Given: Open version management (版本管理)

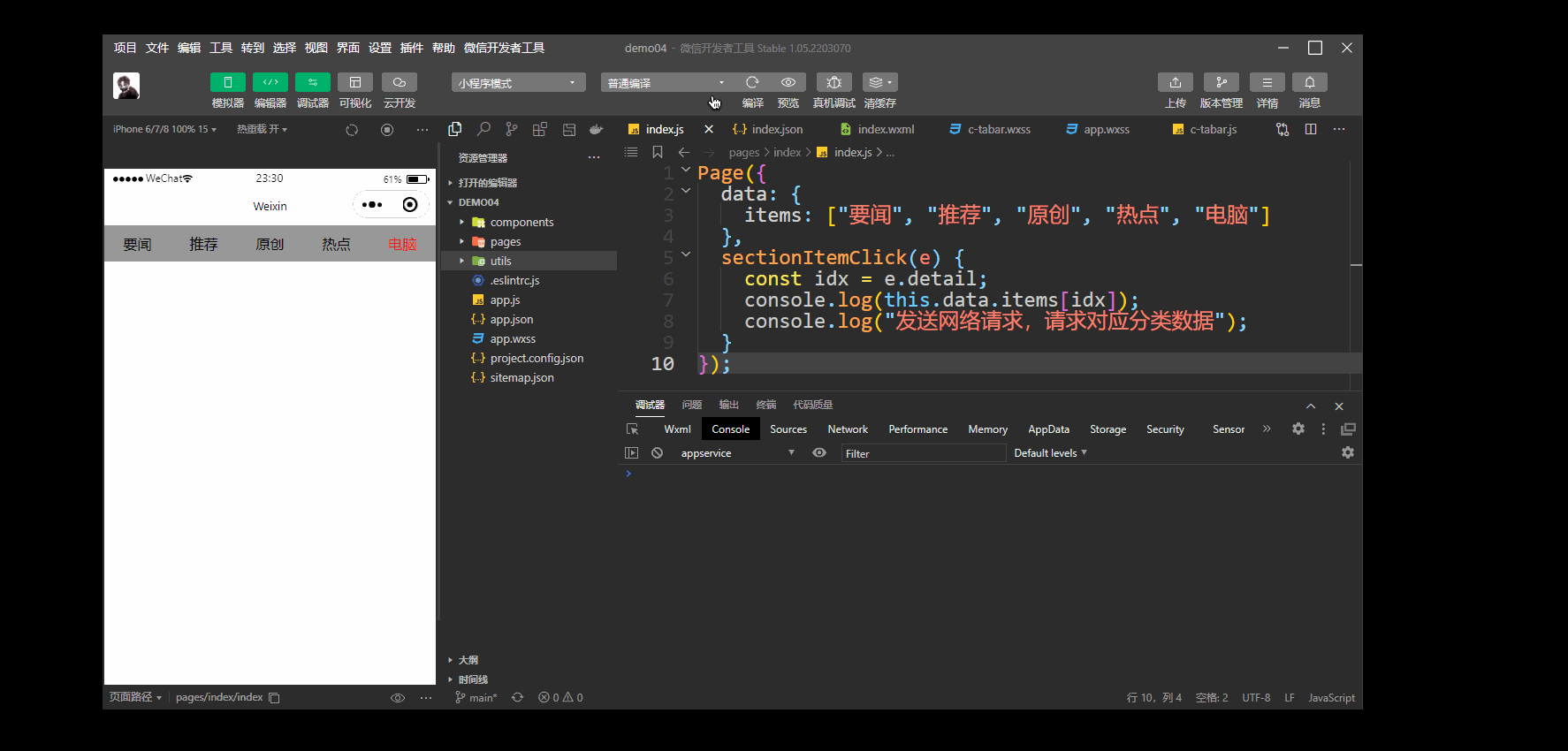Looking at the screenshot, I should (x=1221, y=82).
